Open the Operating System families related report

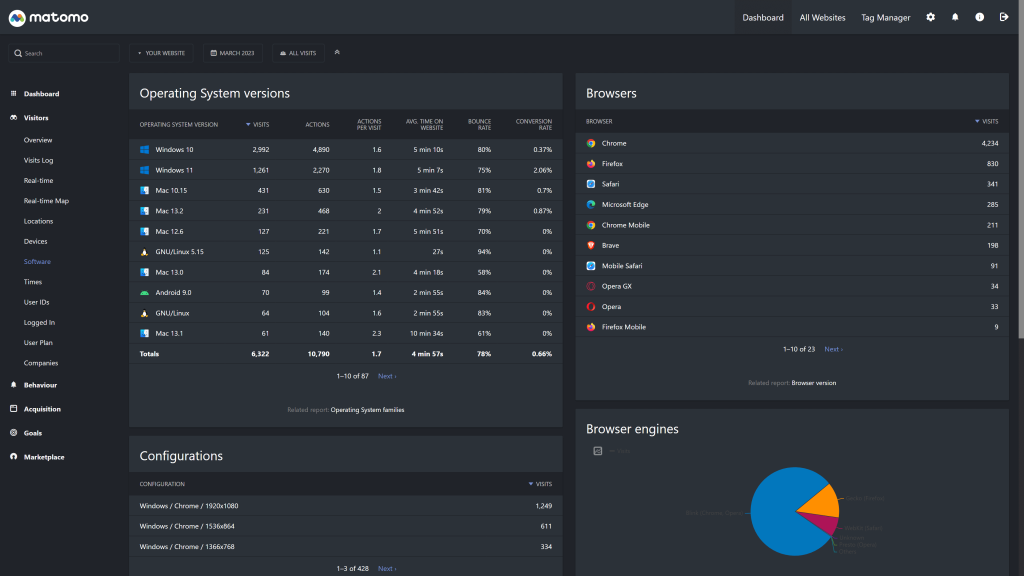point(367,410)
